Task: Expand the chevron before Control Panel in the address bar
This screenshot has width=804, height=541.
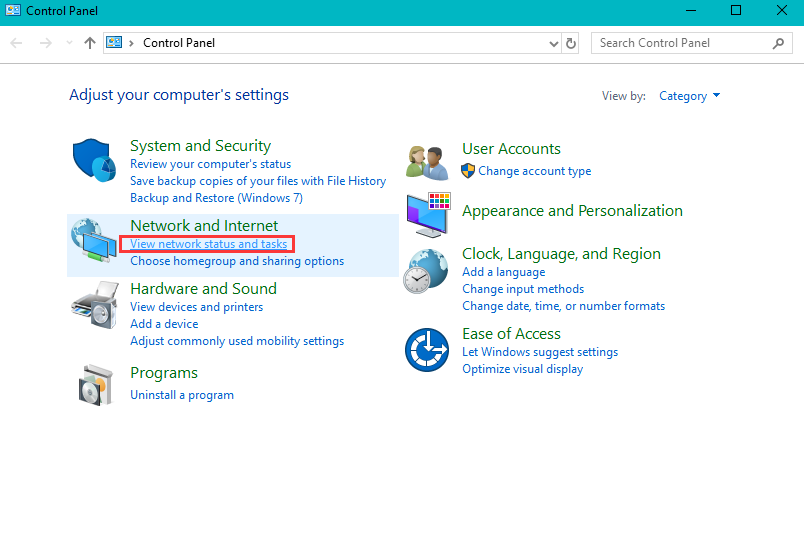Action: point(132,44)
